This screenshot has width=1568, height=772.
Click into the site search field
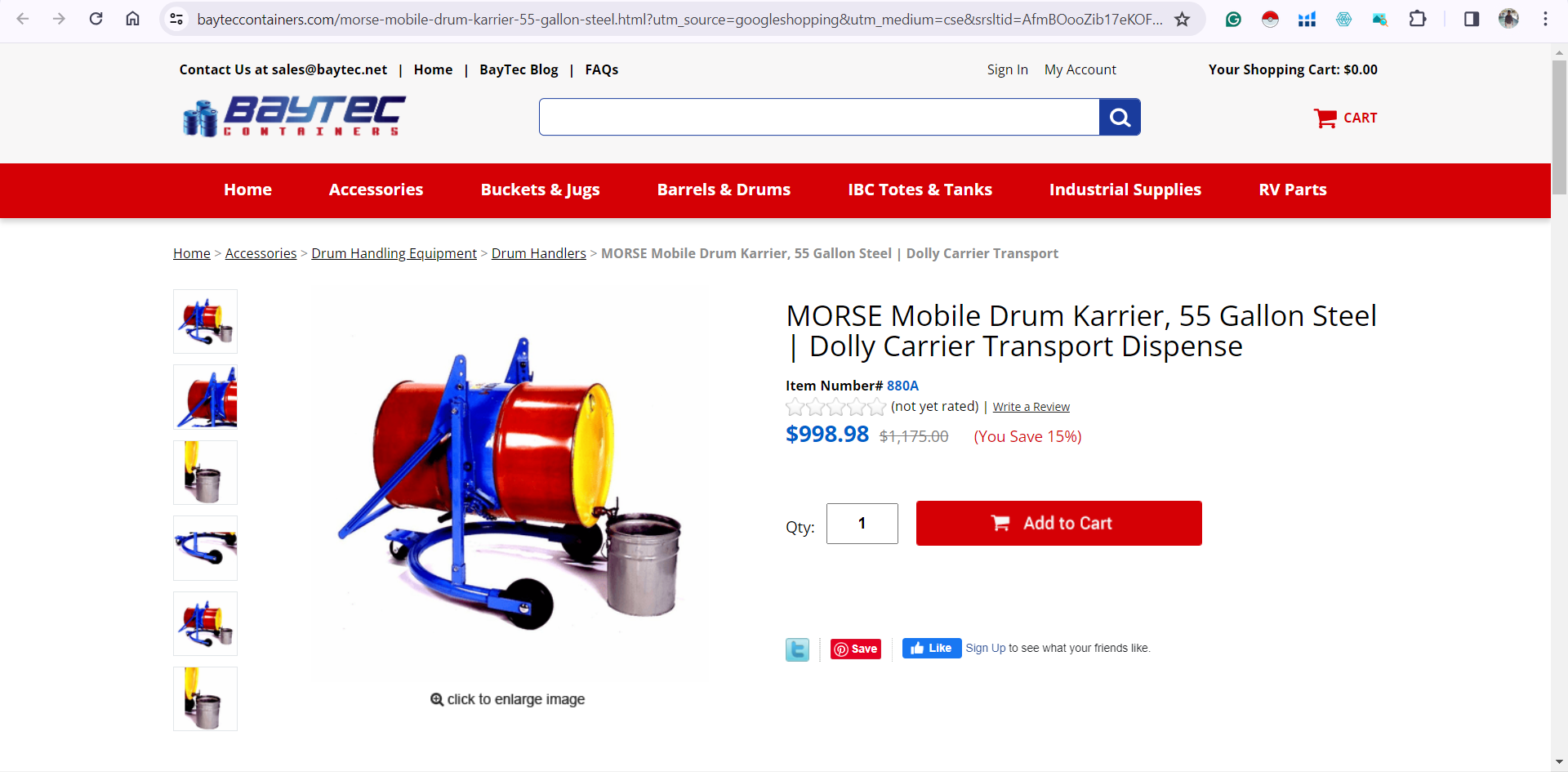(819, 118)
